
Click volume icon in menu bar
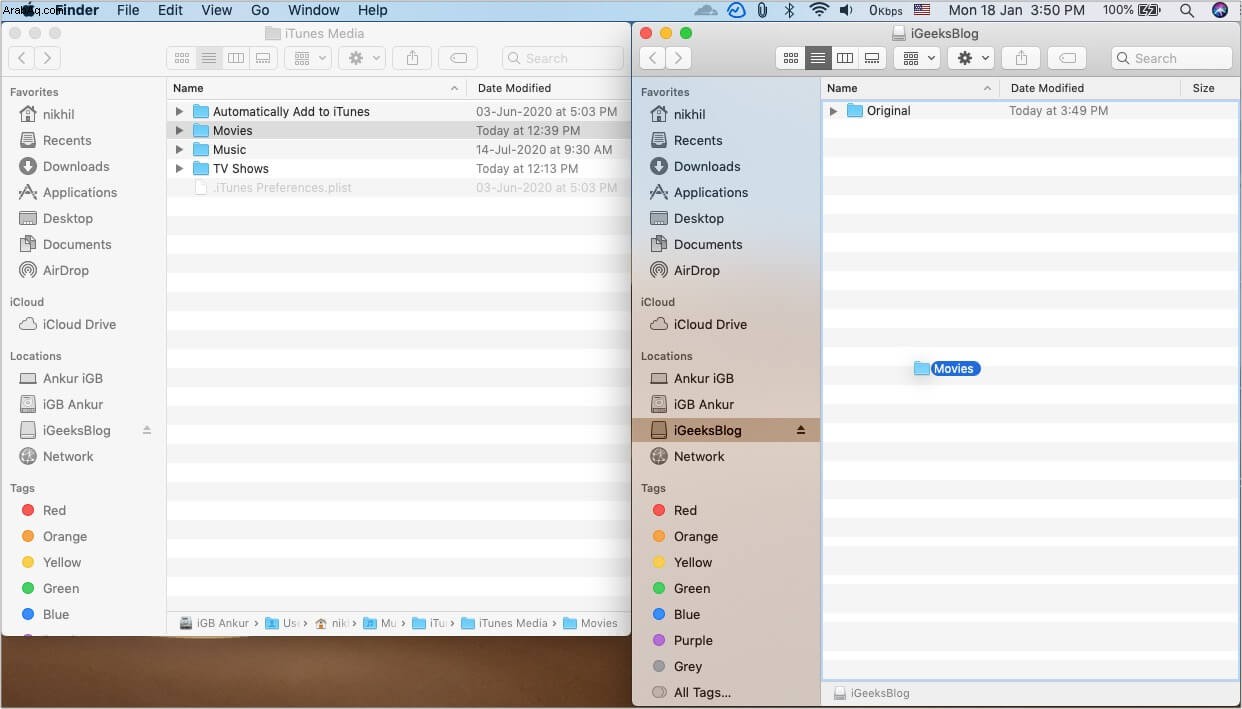846,10
